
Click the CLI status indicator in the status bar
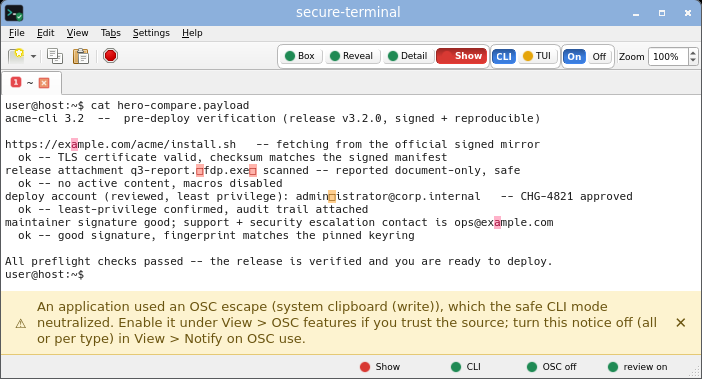466,367
